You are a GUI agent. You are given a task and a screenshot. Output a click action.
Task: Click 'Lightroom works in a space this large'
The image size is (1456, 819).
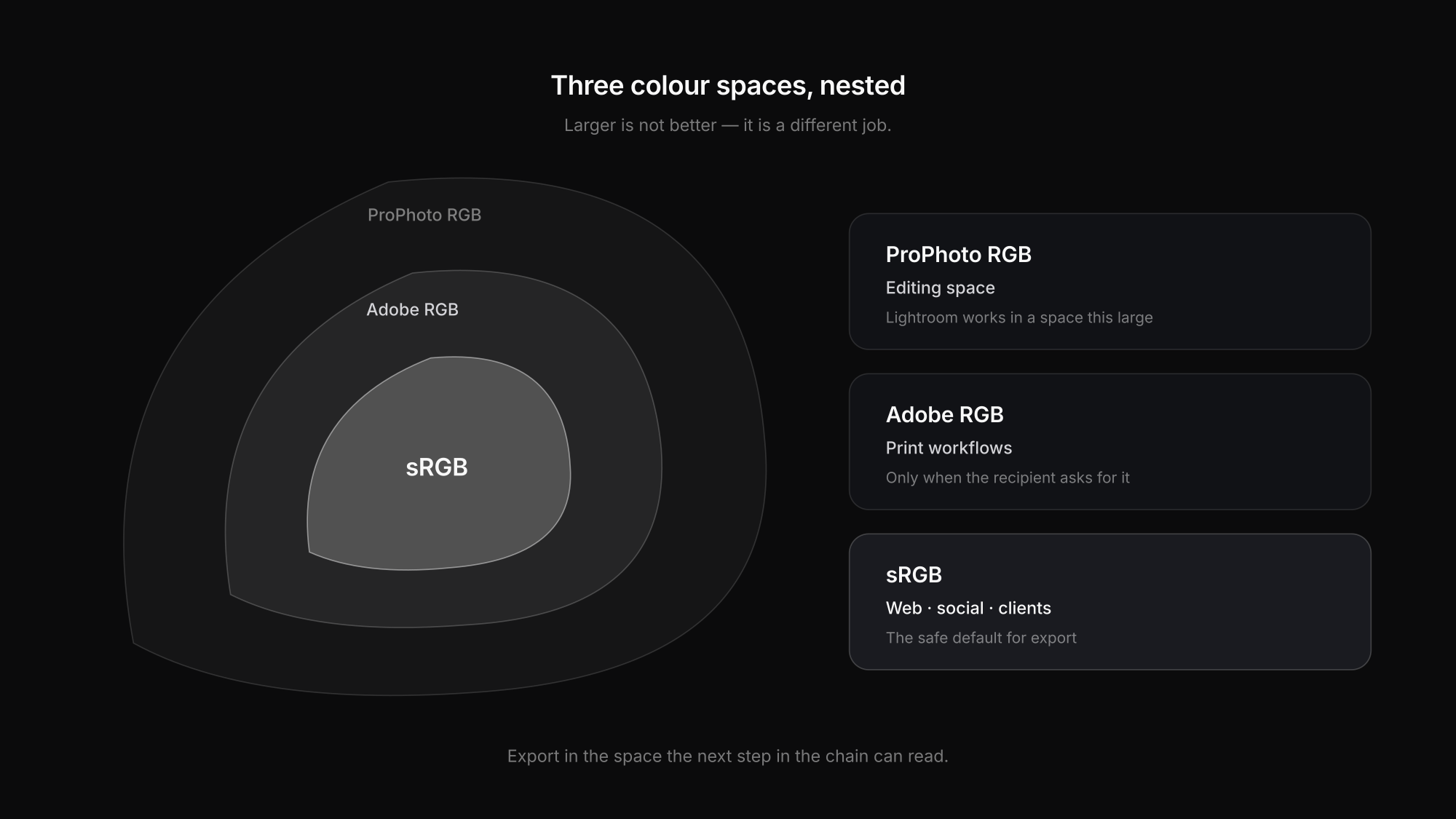coord(1019,317)
